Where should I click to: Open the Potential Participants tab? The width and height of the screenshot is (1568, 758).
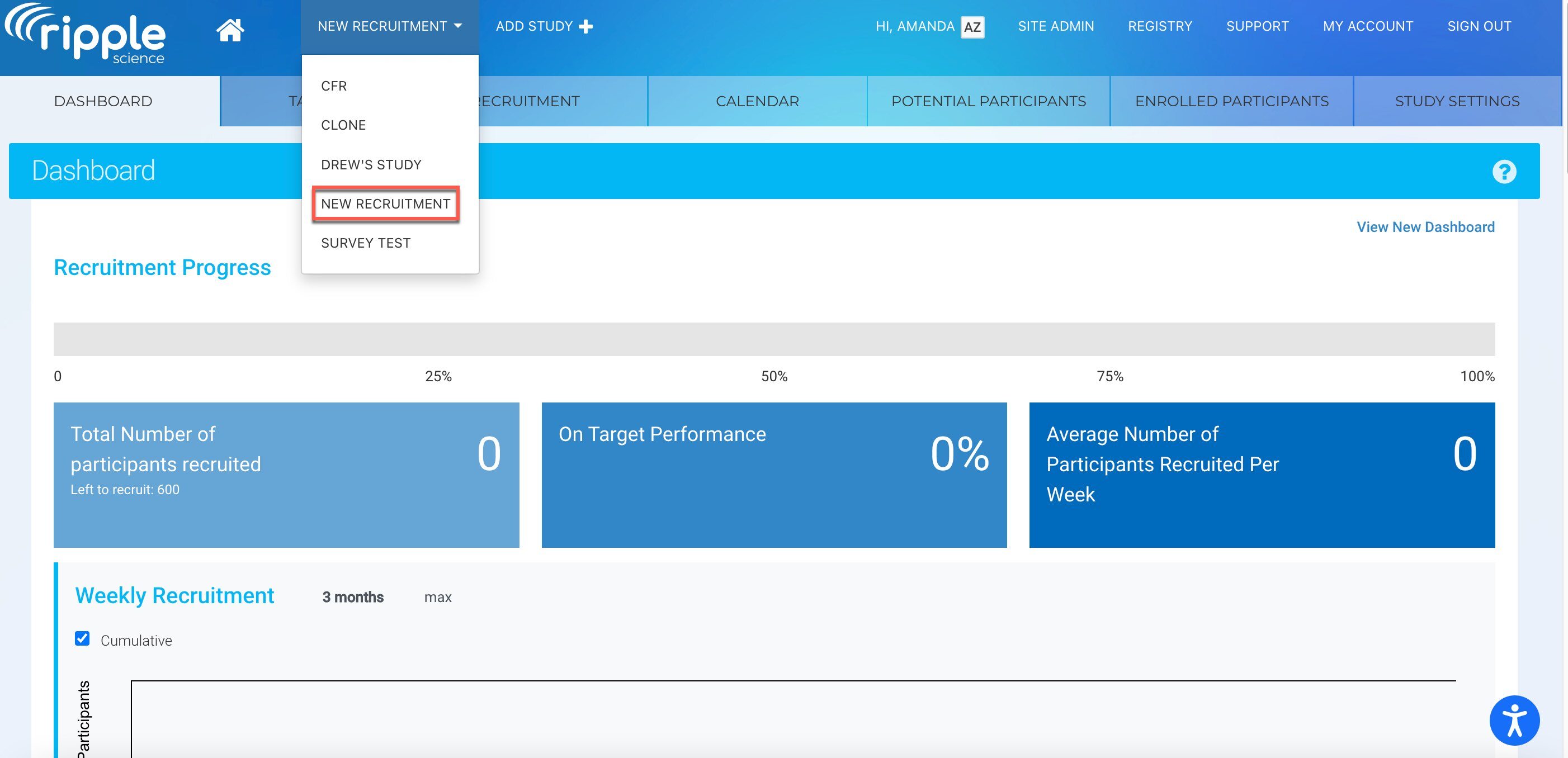coord(988,101)
